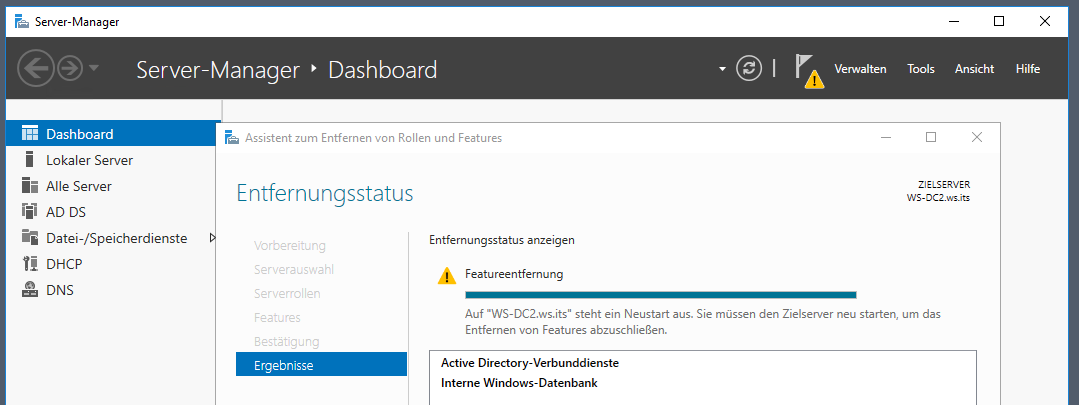Click the Datei-/Speicherdienste icon
This screenshot has width=1079, height=405.
tap(30, 238)
